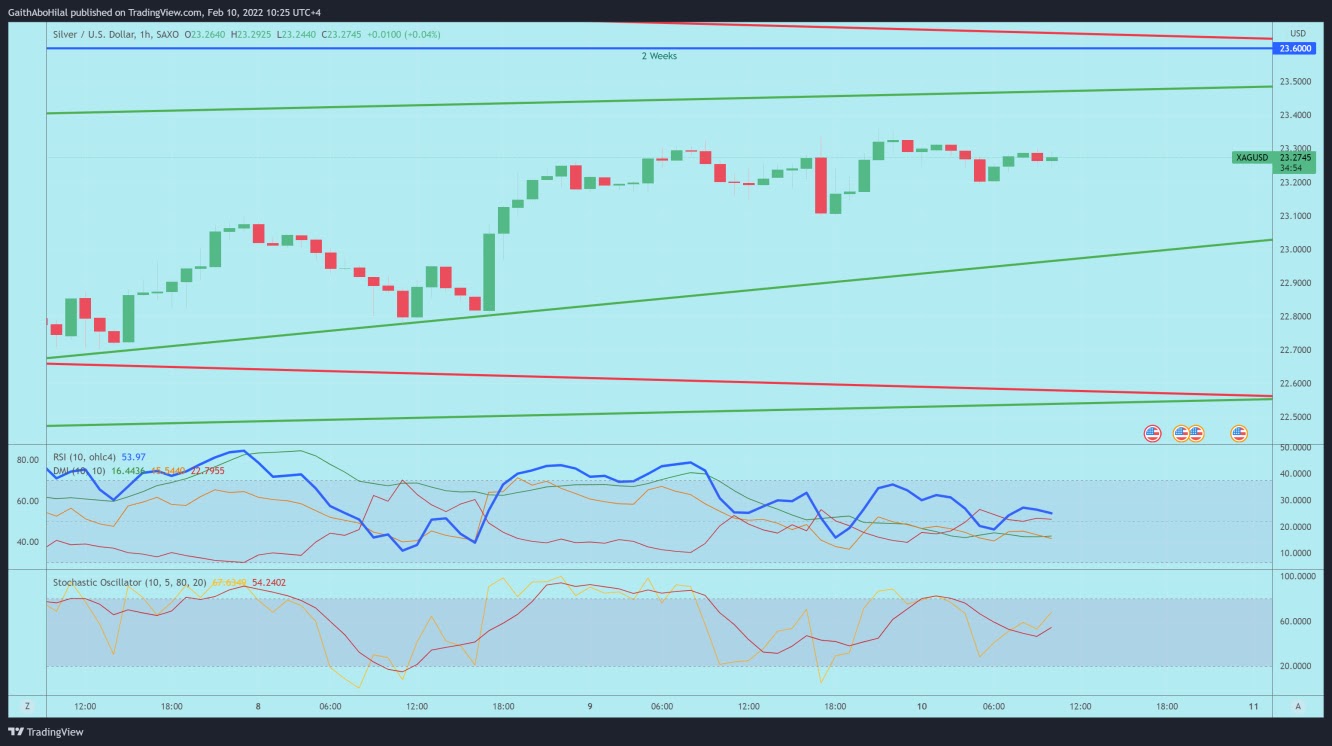Image resolution: width=1332 pixels, height=746 pixels.
Task: Click the US flag event icon with red ring
Action: [x=1152, y=433]
